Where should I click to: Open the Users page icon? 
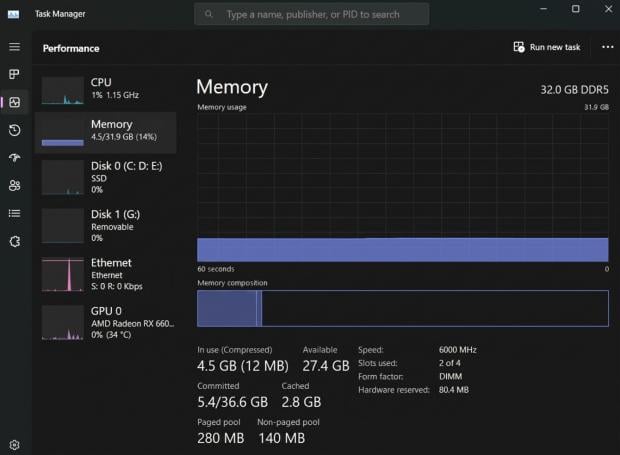coord(15,185)
